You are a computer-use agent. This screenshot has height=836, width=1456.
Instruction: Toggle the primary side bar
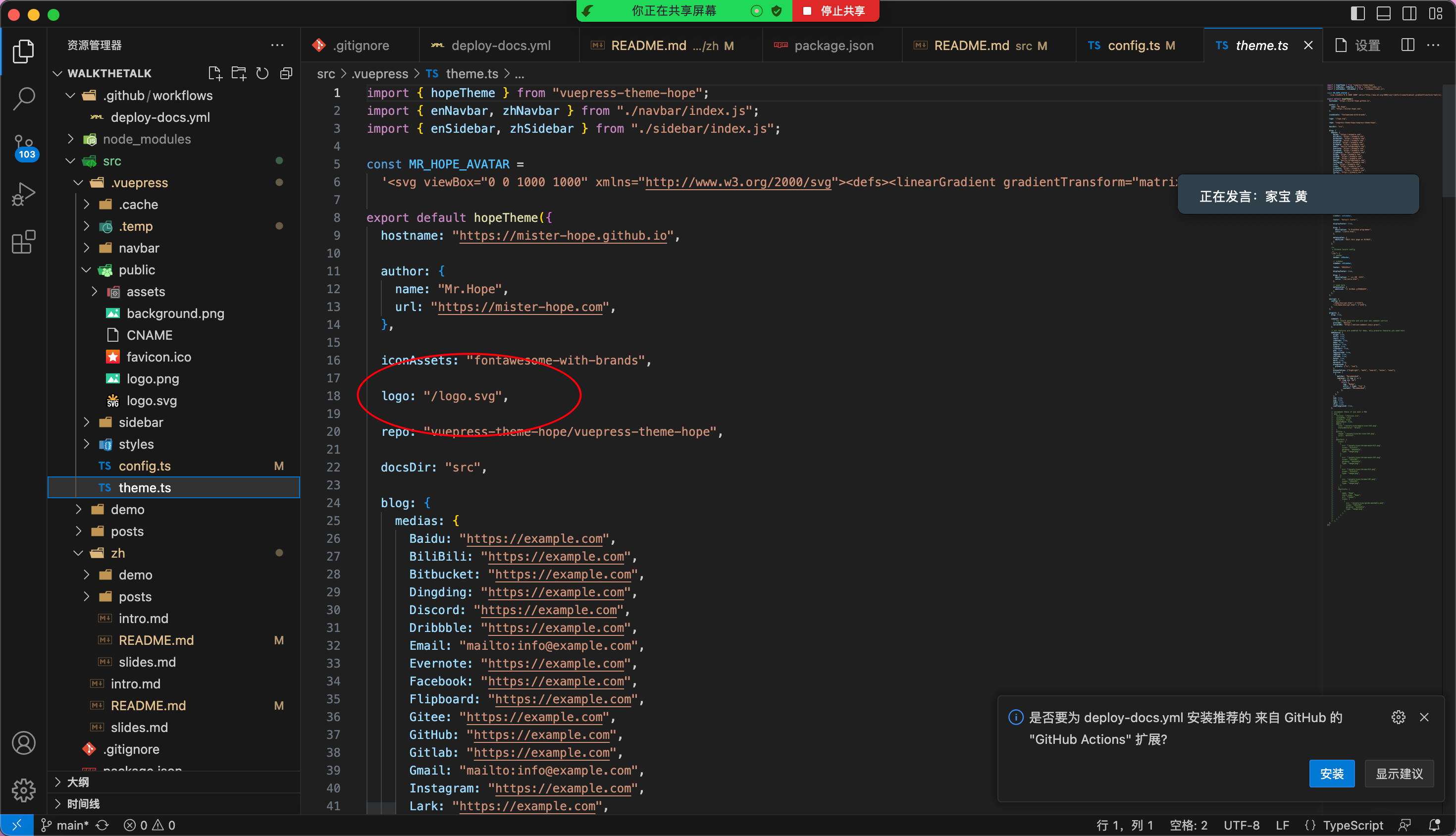pyautogui.click(x=1358, y=13)
